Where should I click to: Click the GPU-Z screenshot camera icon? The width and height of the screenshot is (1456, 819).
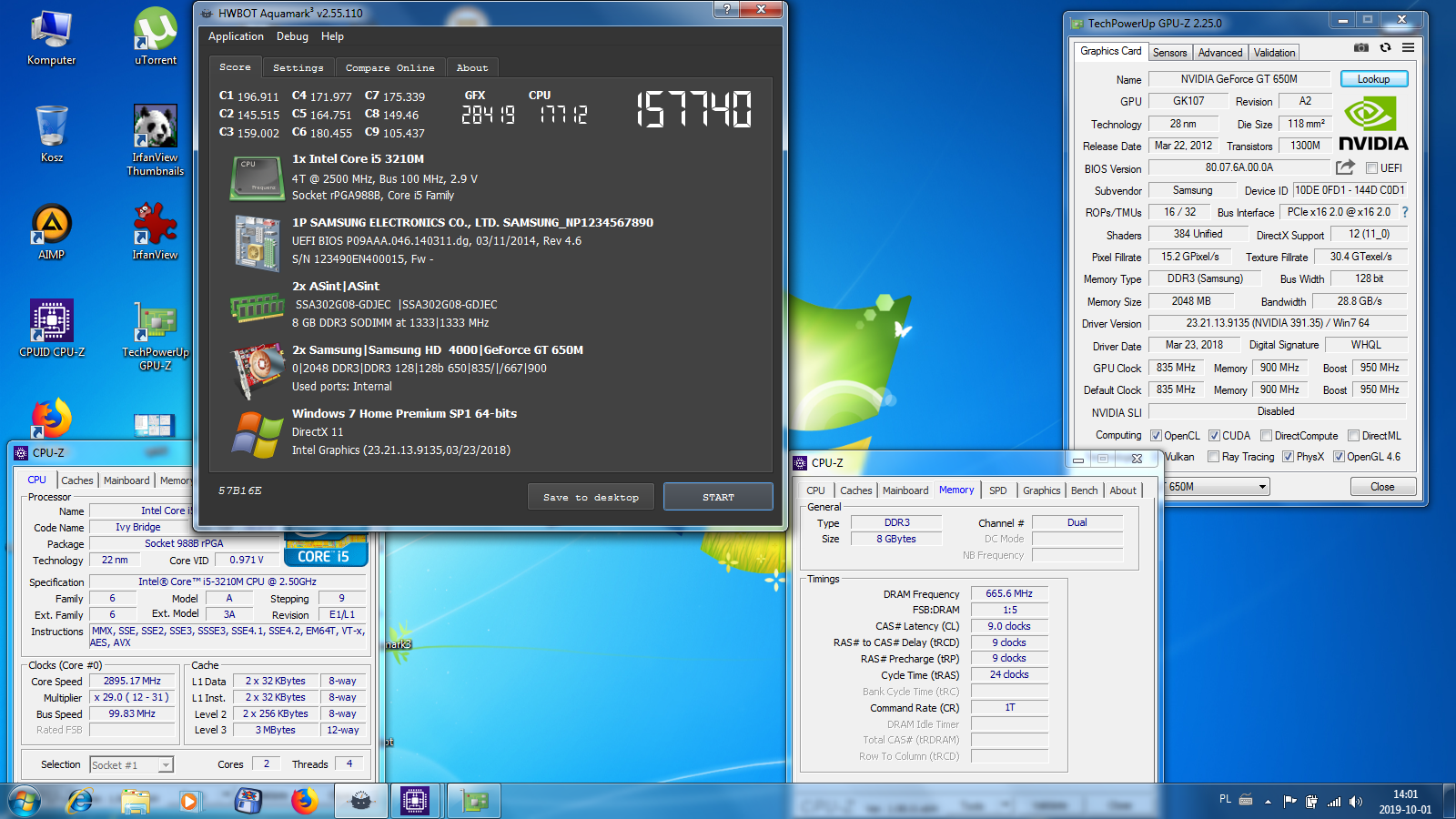1361,47
